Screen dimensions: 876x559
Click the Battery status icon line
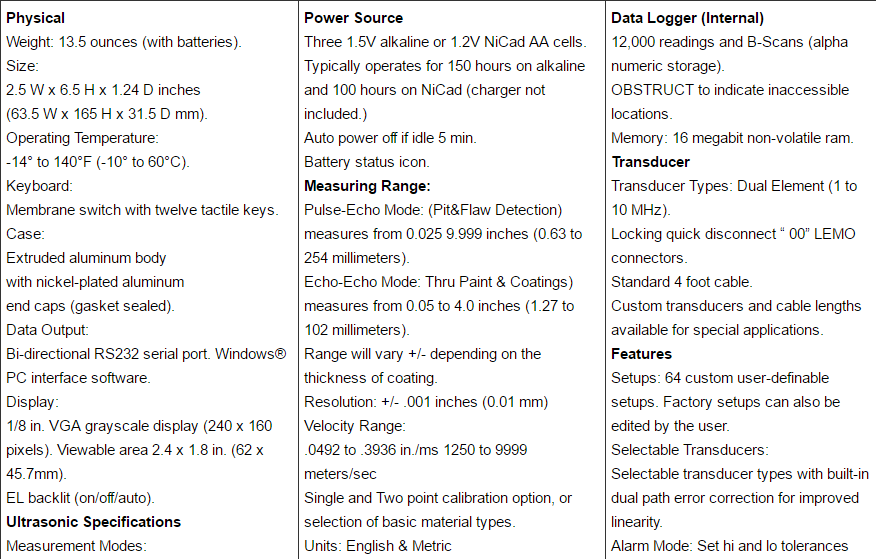(x=366, y=162)
